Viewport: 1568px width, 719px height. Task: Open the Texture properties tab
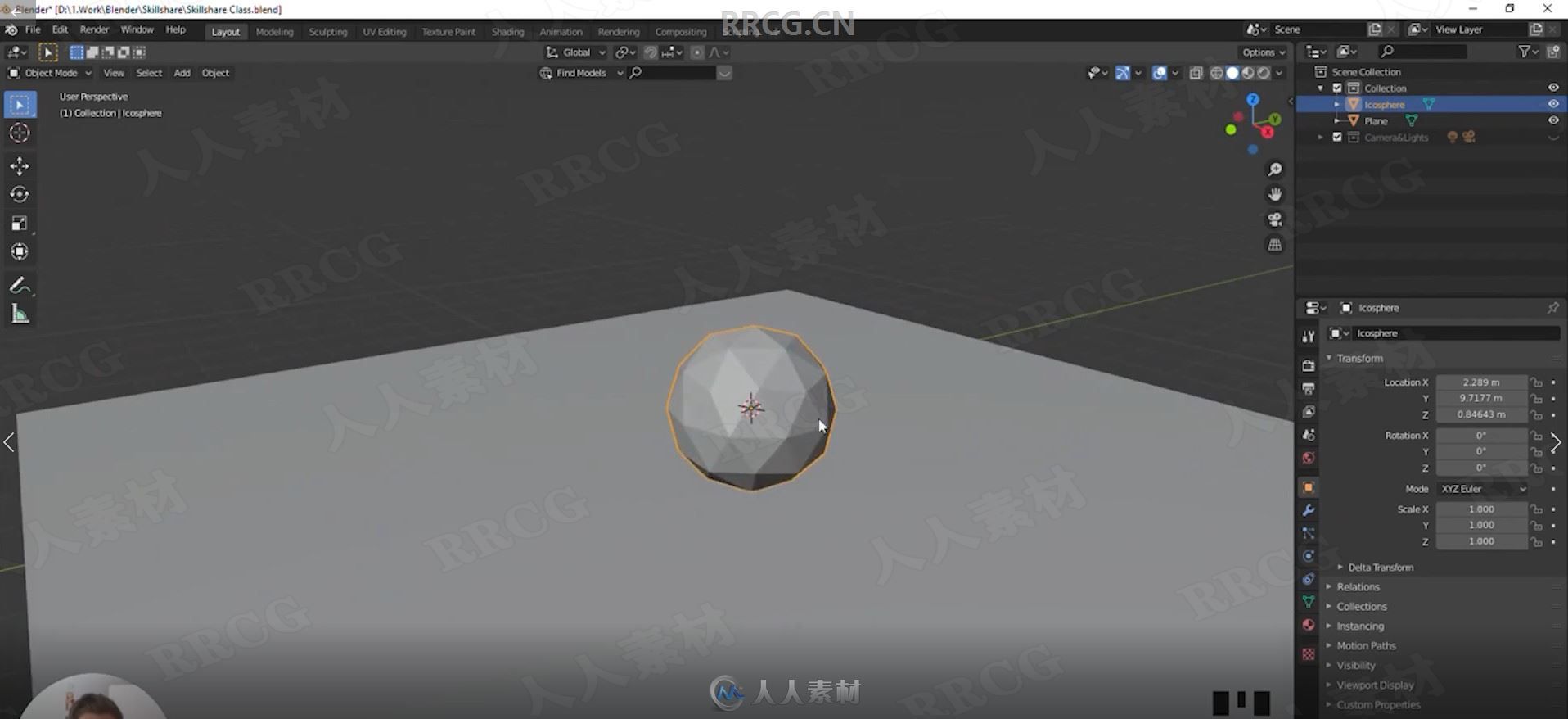click(1308, 653)
